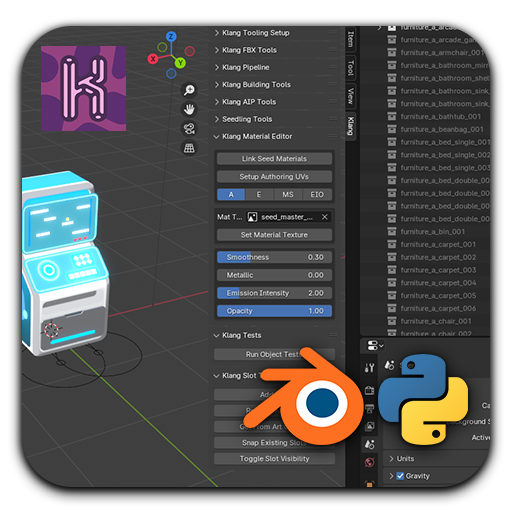Click the red X axis gizmo ball
512x512 pixels.
pyautogui.click(x=153, y=59)
